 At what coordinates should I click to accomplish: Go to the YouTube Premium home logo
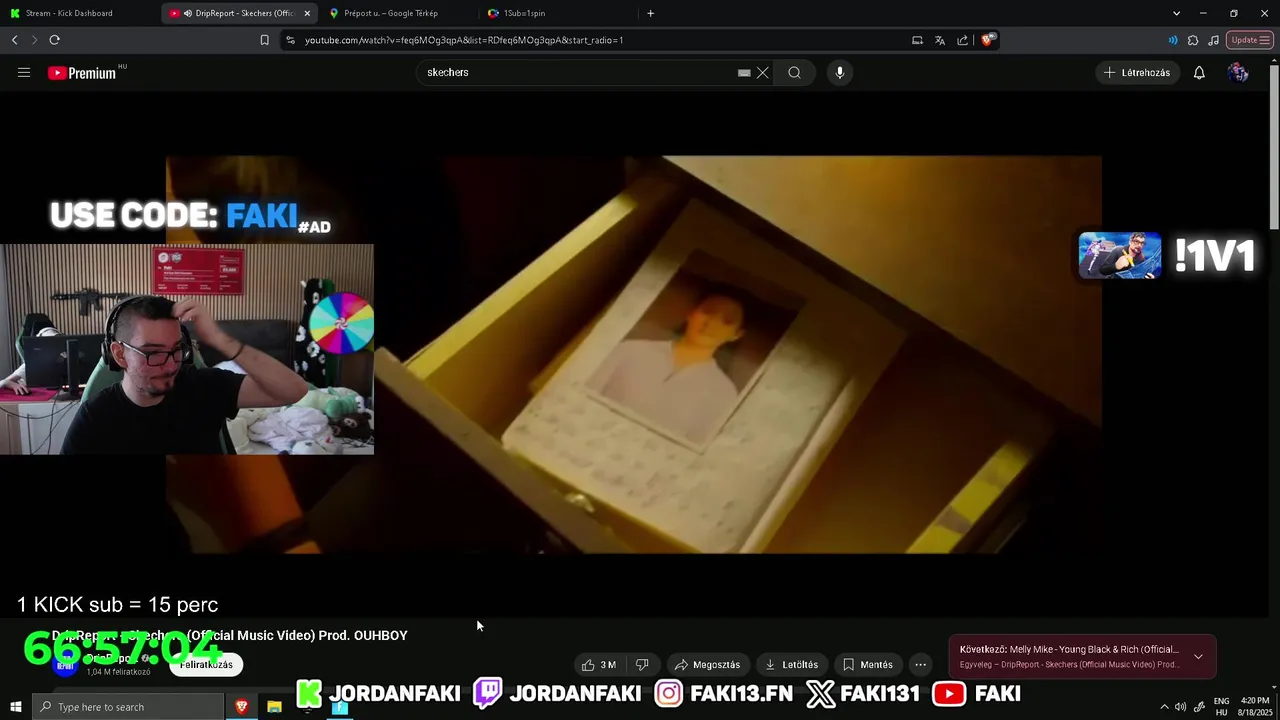pos(82,73)
